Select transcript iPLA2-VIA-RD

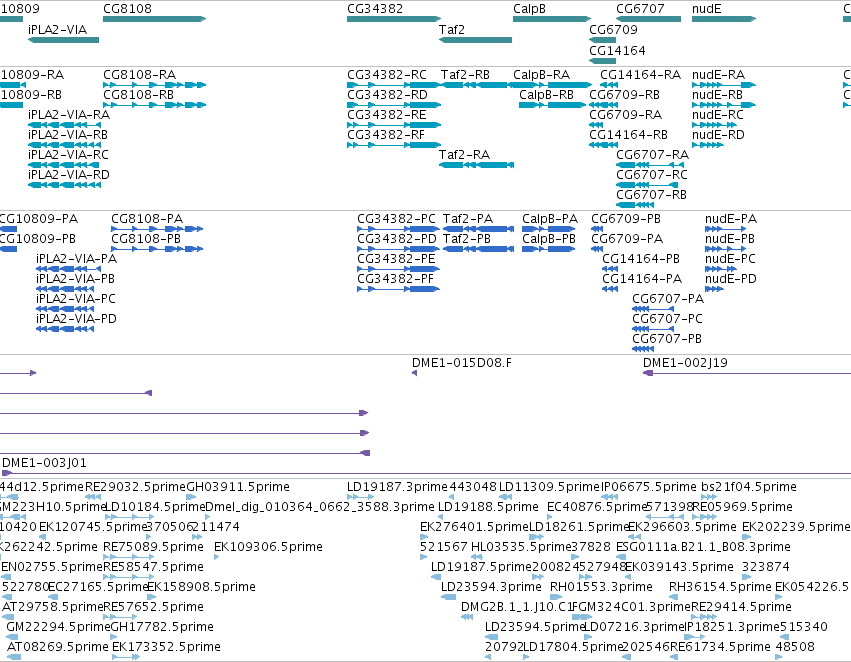click(69, 175)
